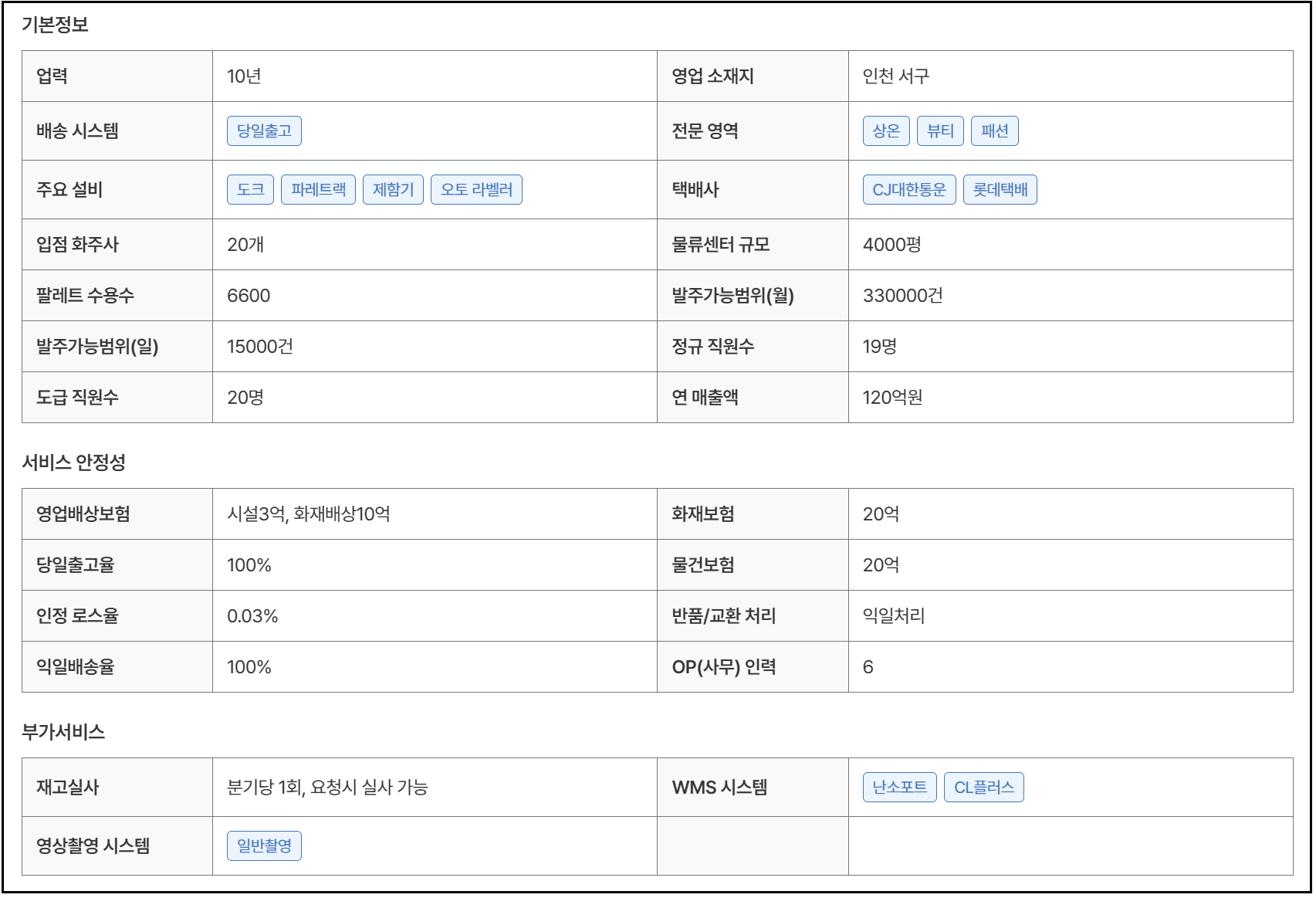The height and width of the screenshot is (898, 1316).
Task: Click the 120억원 annual revenue value
Action: [x=892, y=398]
